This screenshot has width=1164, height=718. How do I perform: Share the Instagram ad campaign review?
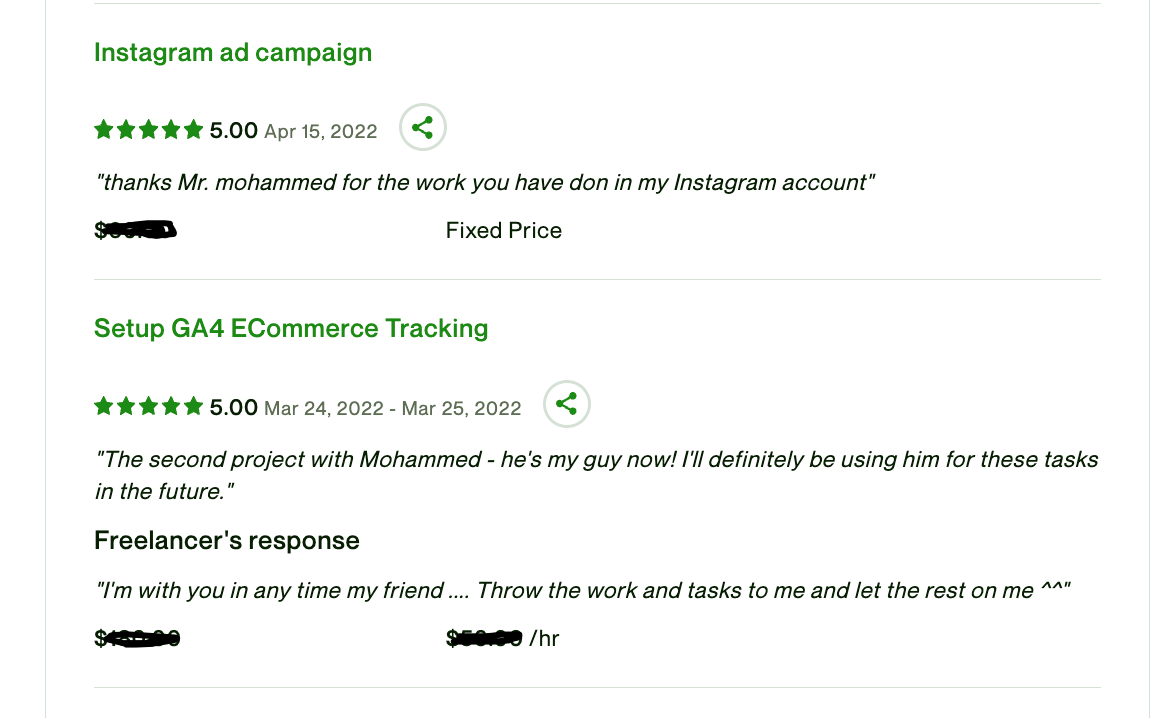pyautogui.click(x=422, y=128)
